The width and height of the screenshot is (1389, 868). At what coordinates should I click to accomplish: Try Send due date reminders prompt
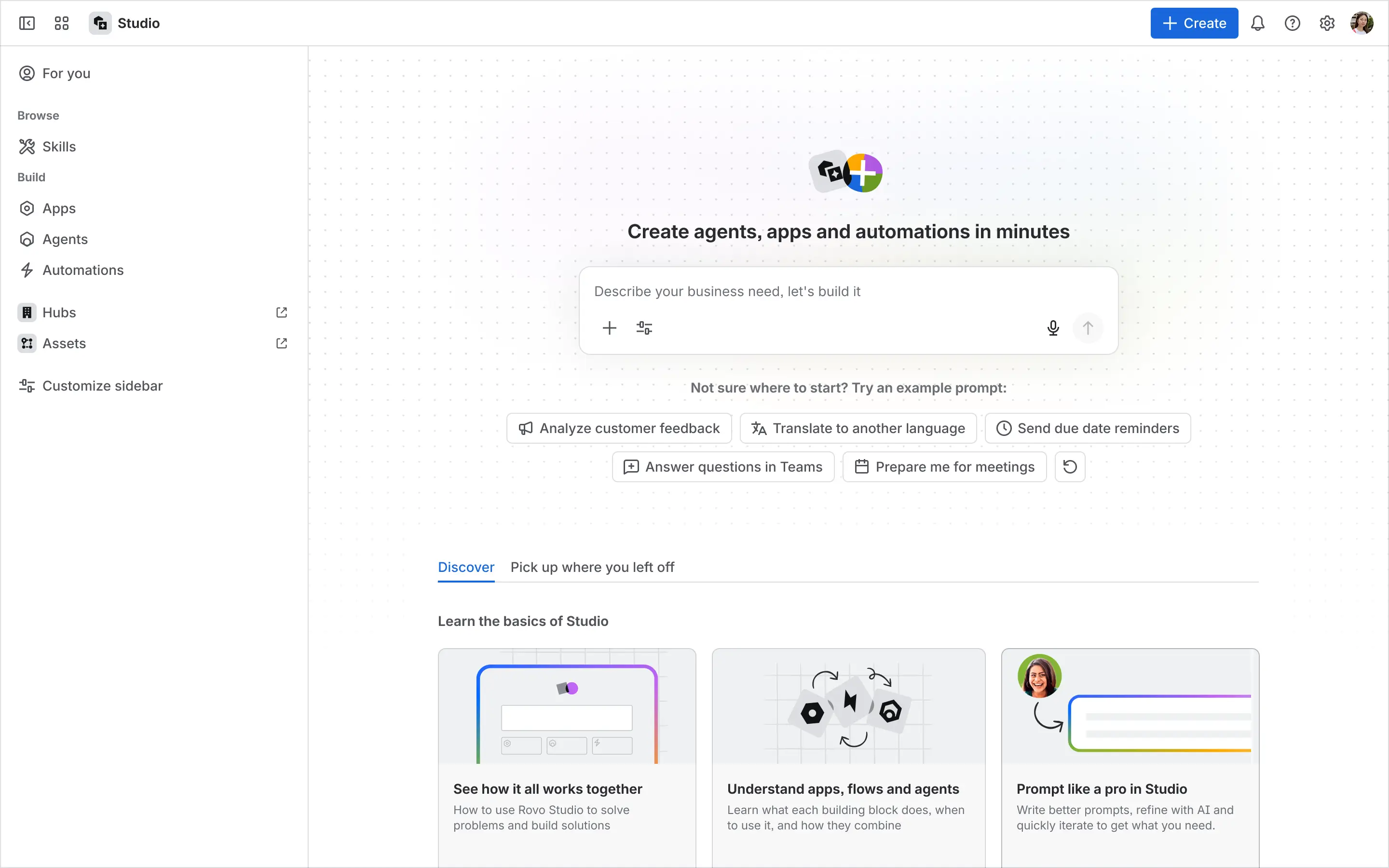pyautogui.click(x=1088, y=428)
